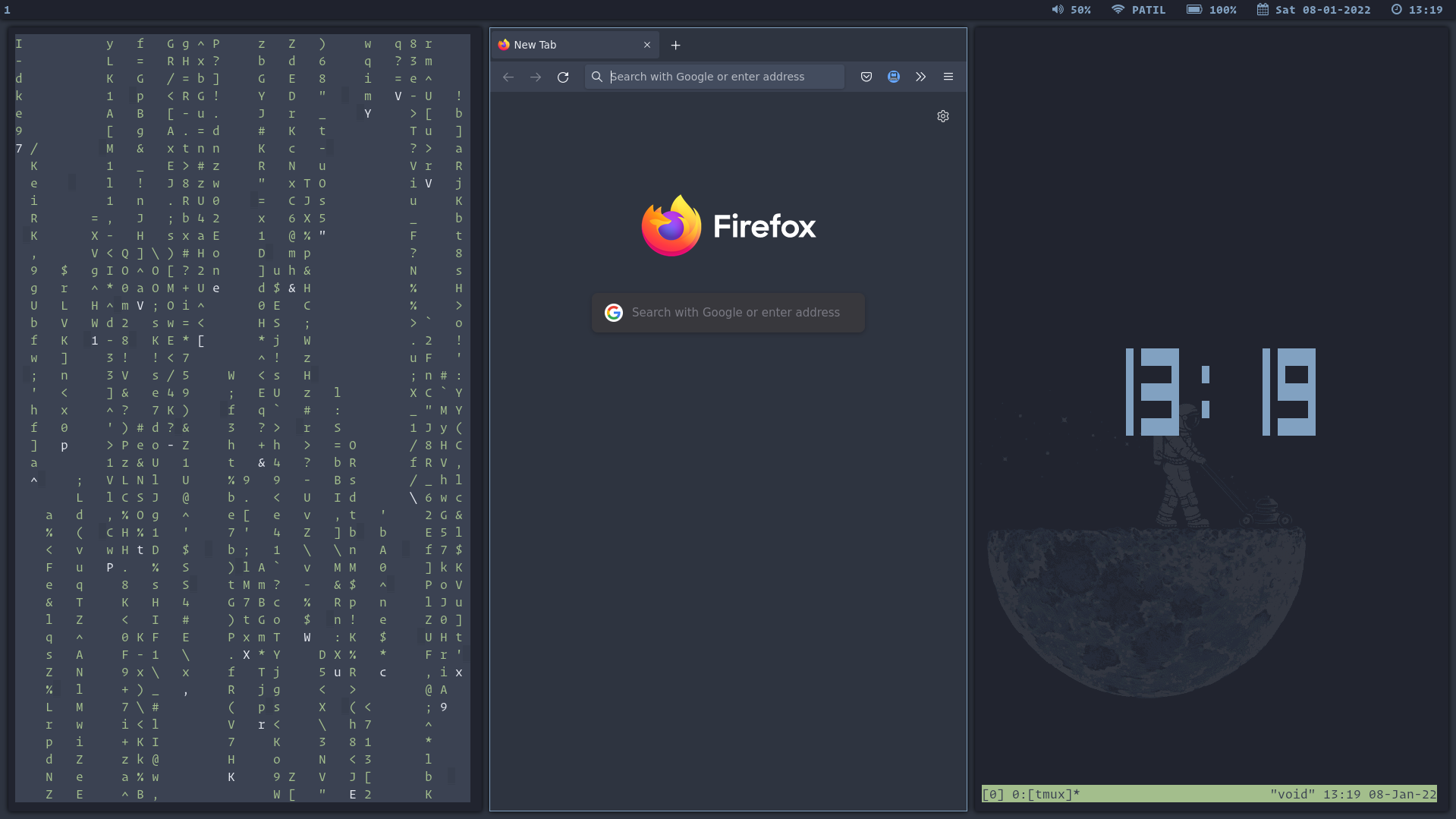The image size is (1456, 819).
Task: Go back using Firefox back arrow
Action: (x=508, y=77)
